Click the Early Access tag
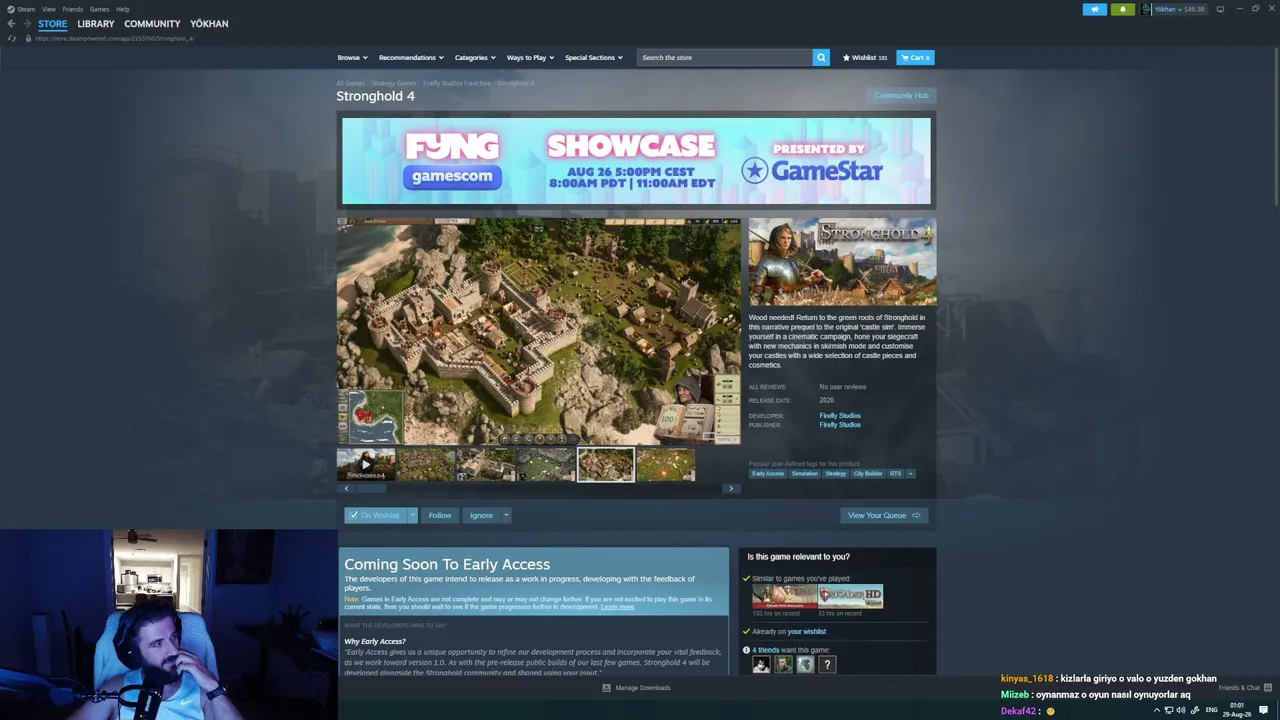The image size is (1280, 720). (768, 473)
